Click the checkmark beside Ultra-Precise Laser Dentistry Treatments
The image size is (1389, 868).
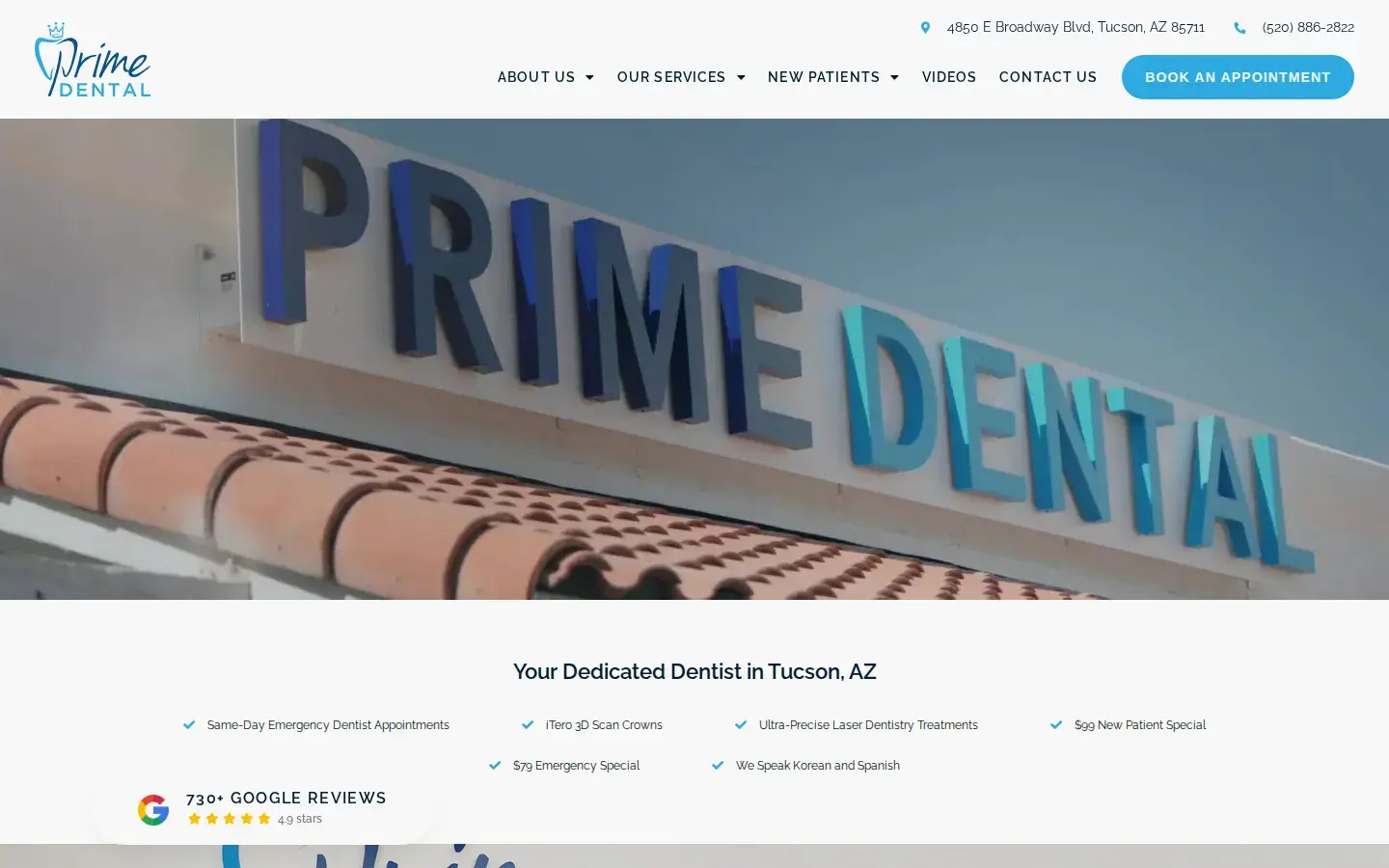[x=741, y=725]
